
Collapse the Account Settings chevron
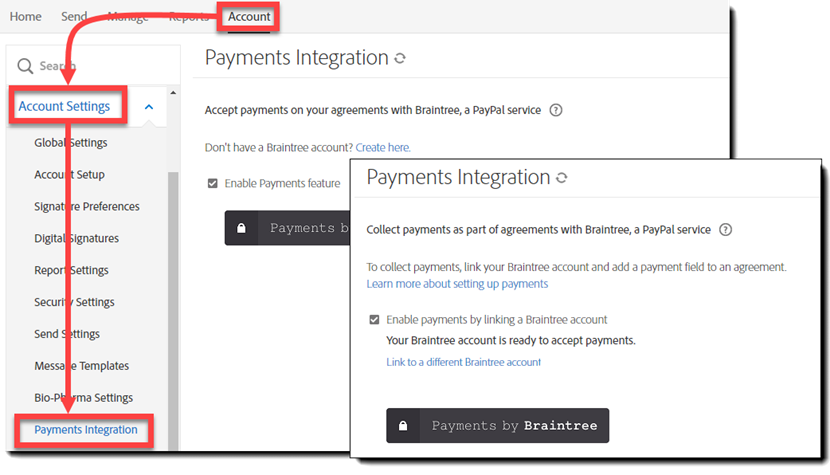(x=149, y=107)
